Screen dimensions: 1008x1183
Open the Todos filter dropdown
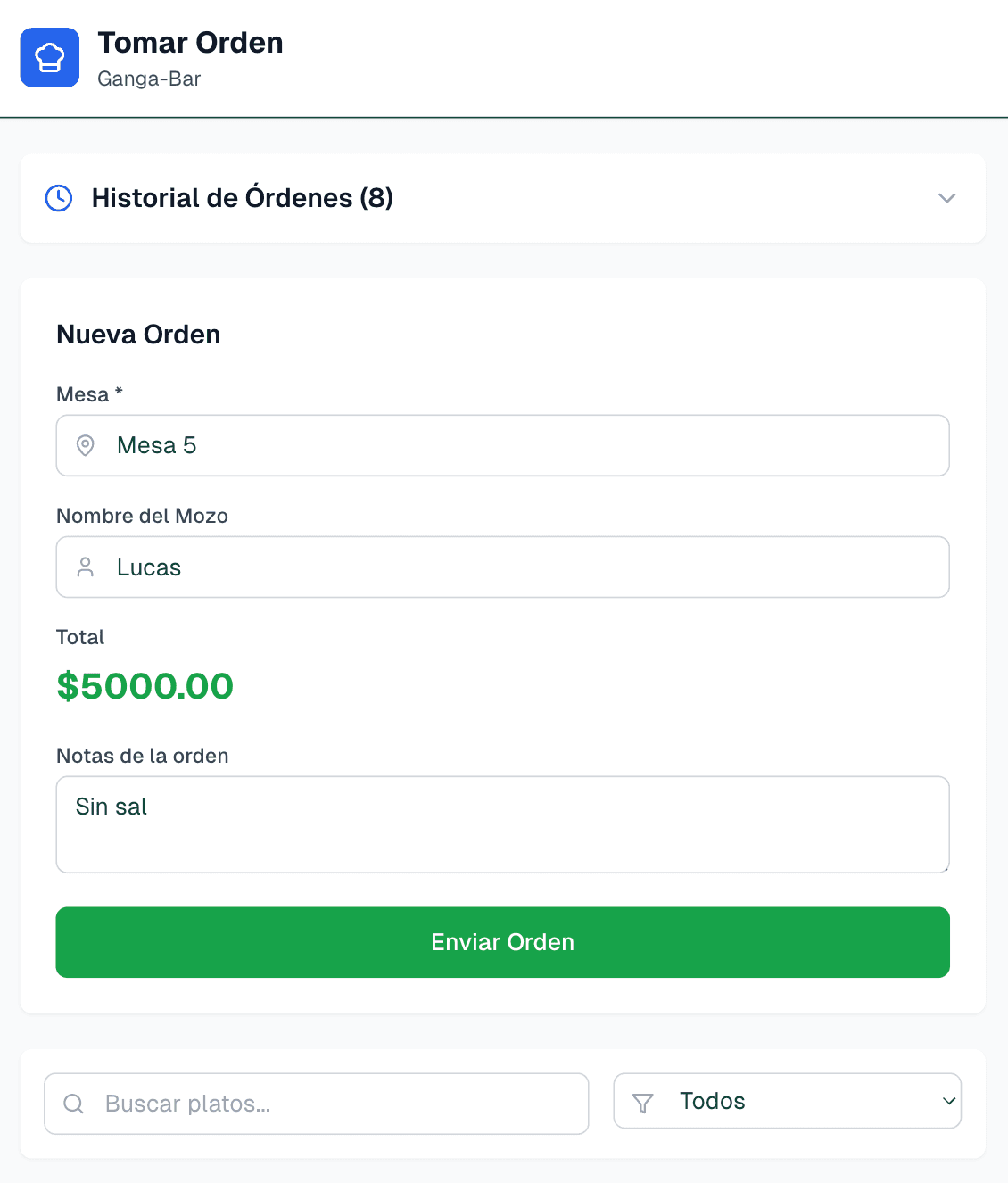(787, 1101)
